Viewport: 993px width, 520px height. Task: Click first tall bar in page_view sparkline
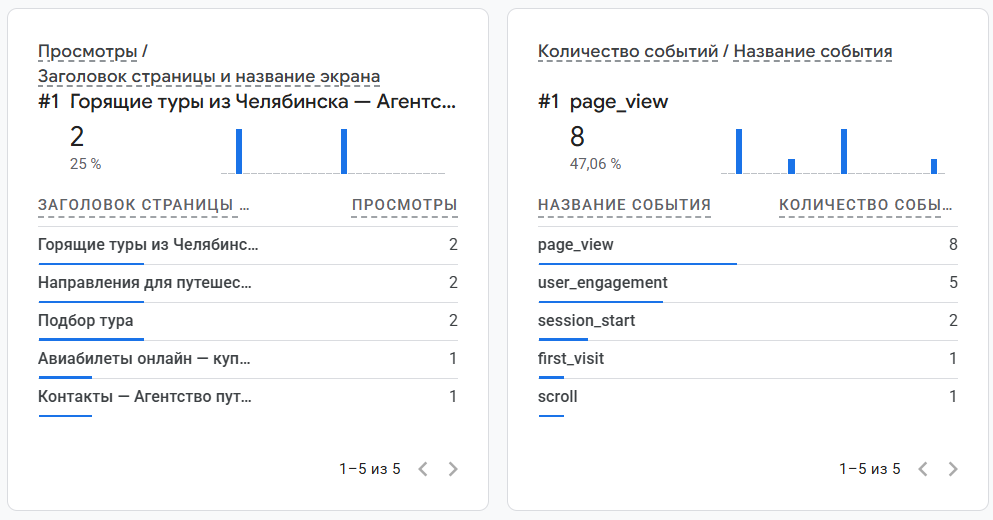click(x=739, y=151)
